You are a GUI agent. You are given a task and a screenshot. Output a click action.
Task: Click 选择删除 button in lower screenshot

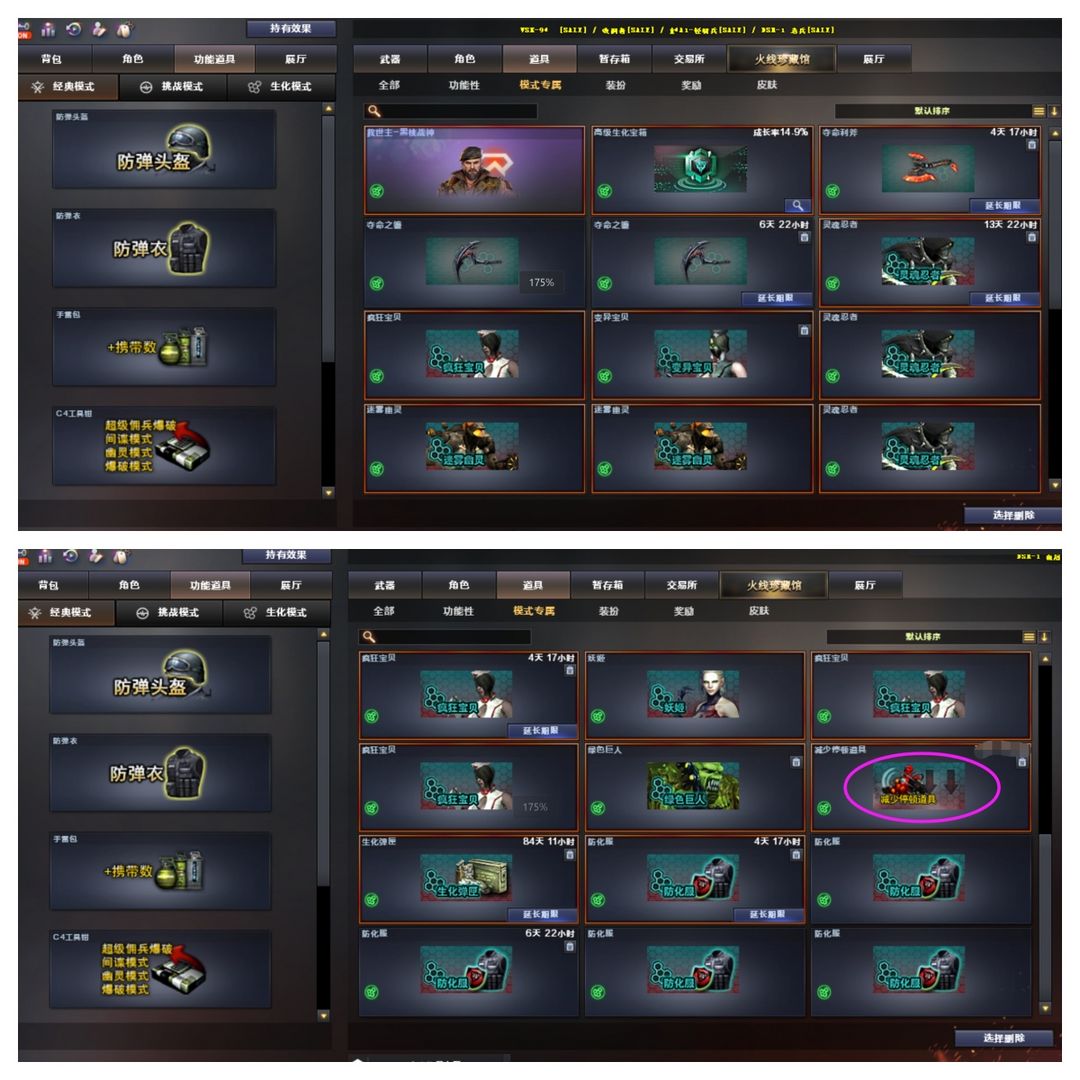pyautogui.click(x=1004, y=1038)
